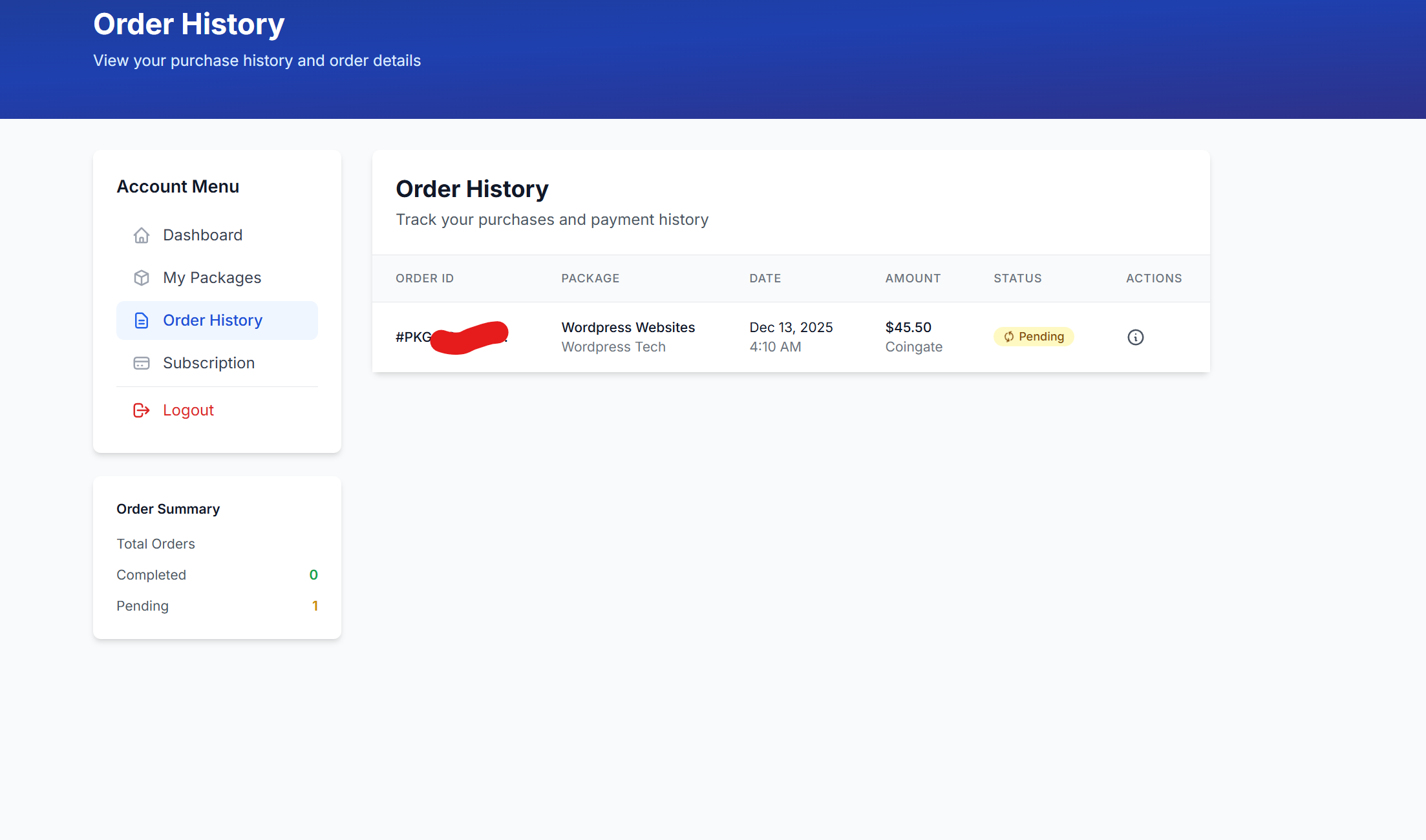Click the Coingate payment method text
Viewport: 1426px width, 840px height.
pyautogui.click(x=914, y=347)
